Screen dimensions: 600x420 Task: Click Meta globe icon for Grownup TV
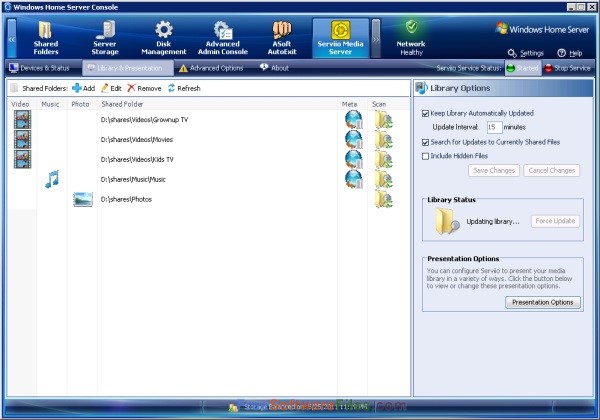tap(354, 119)
